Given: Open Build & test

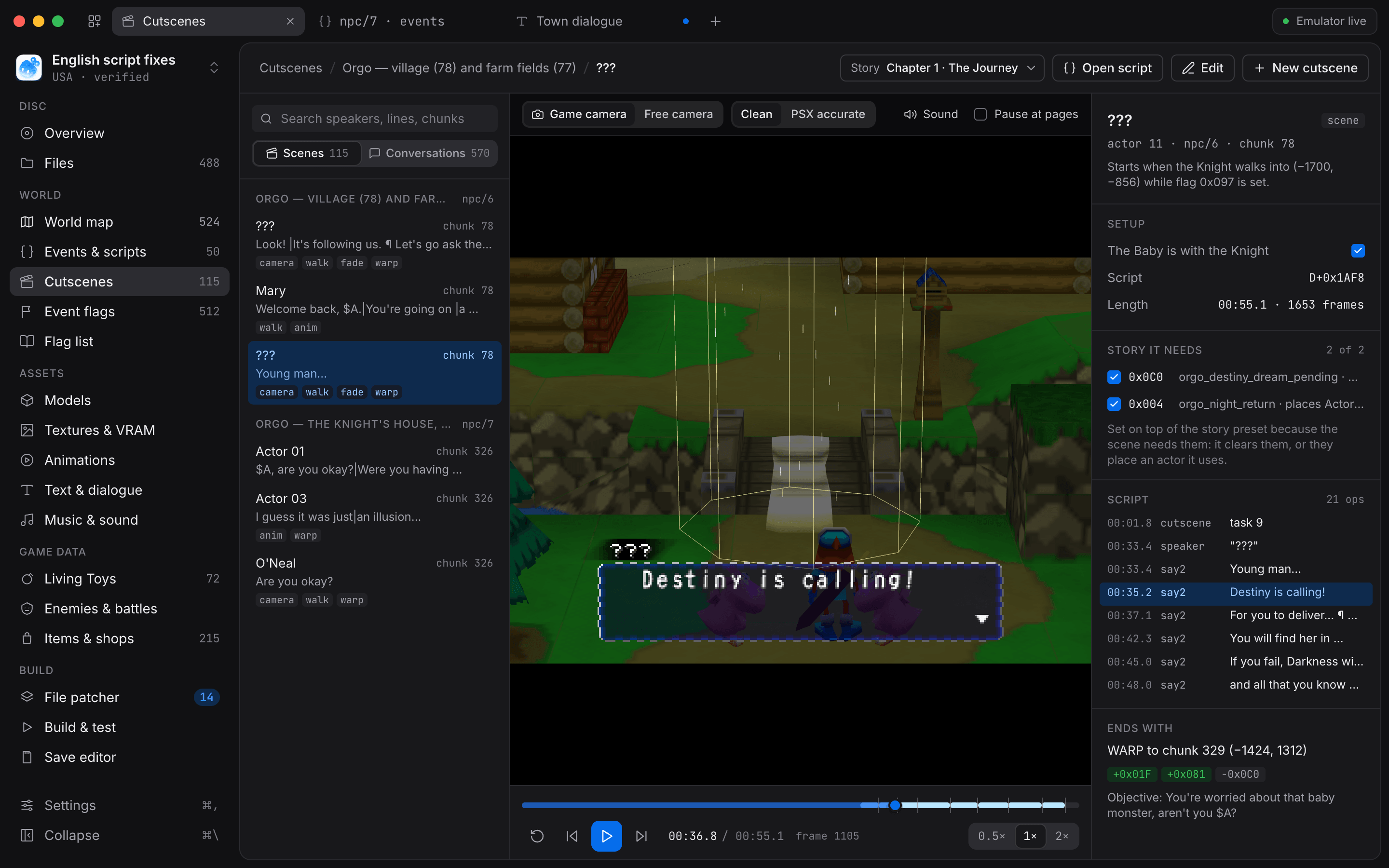Looking at the screenshot, I should 120,727.
